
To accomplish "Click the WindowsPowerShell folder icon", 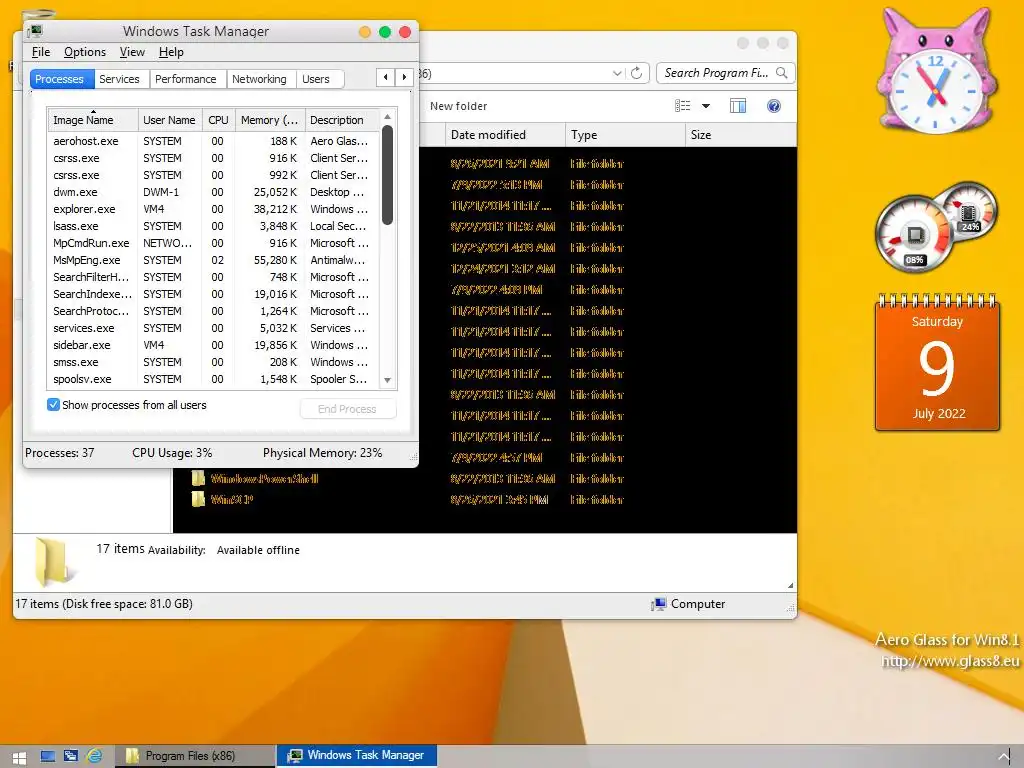I will 198,478.
